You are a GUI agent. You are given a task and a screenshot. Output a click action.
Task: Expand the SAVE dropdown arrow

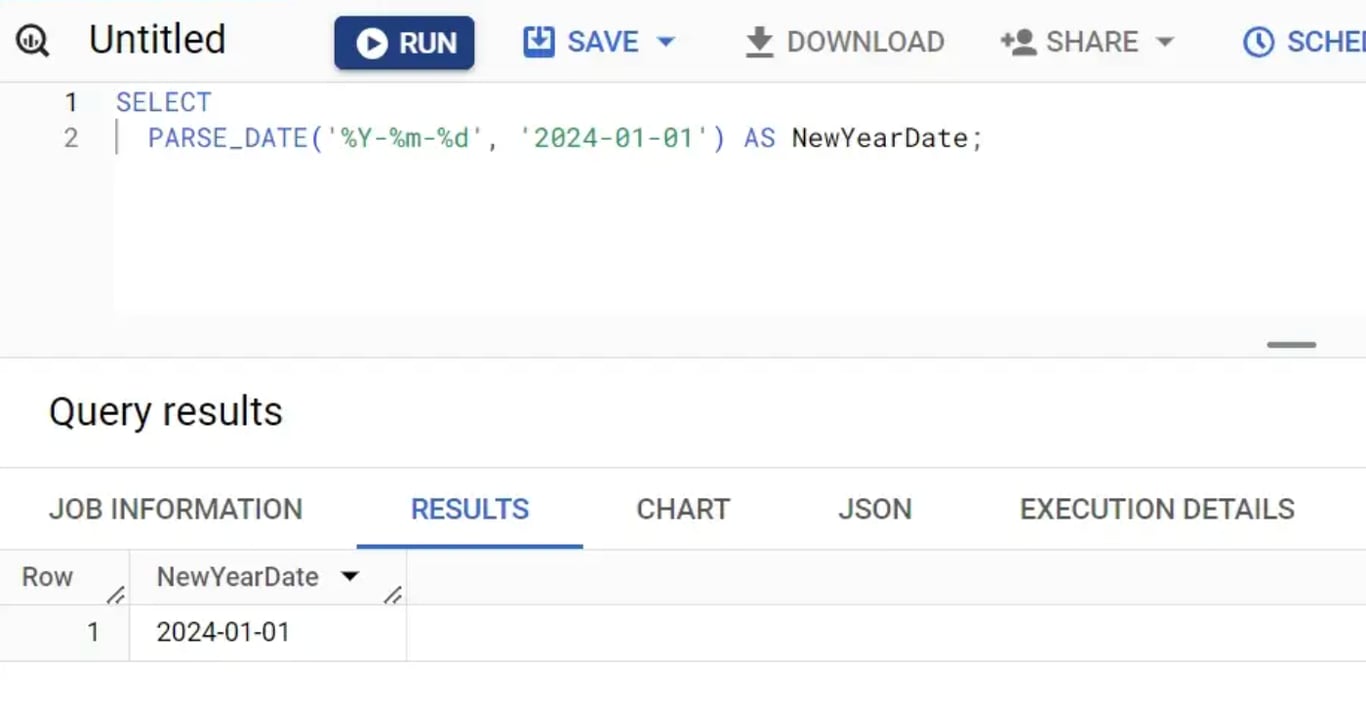click(x=665, y=42)
